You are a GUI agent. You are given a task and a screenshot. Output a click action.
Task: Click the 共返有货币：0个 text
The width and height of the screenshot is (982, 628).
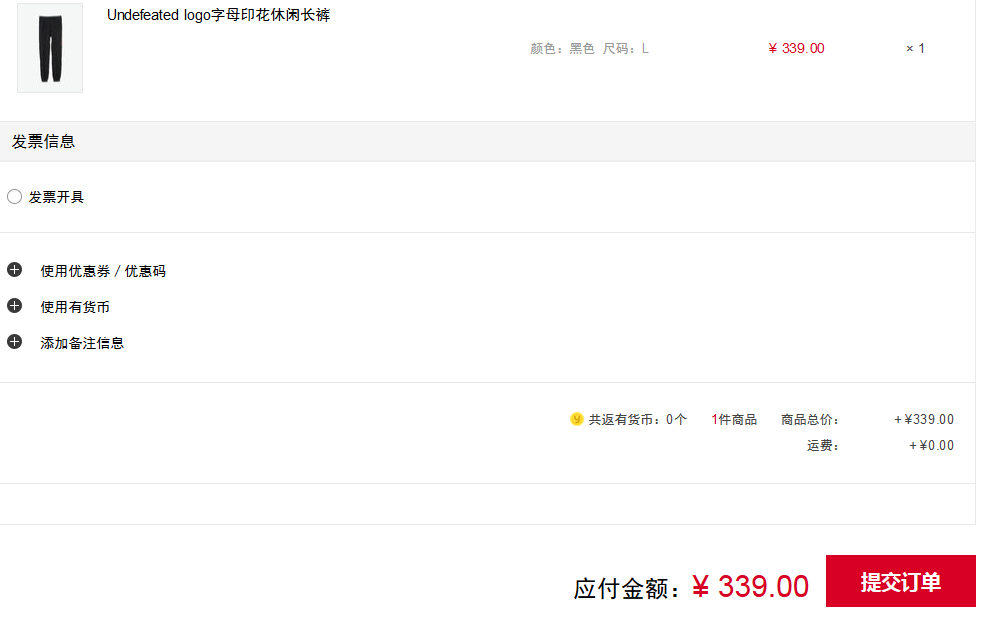(638, 420)
